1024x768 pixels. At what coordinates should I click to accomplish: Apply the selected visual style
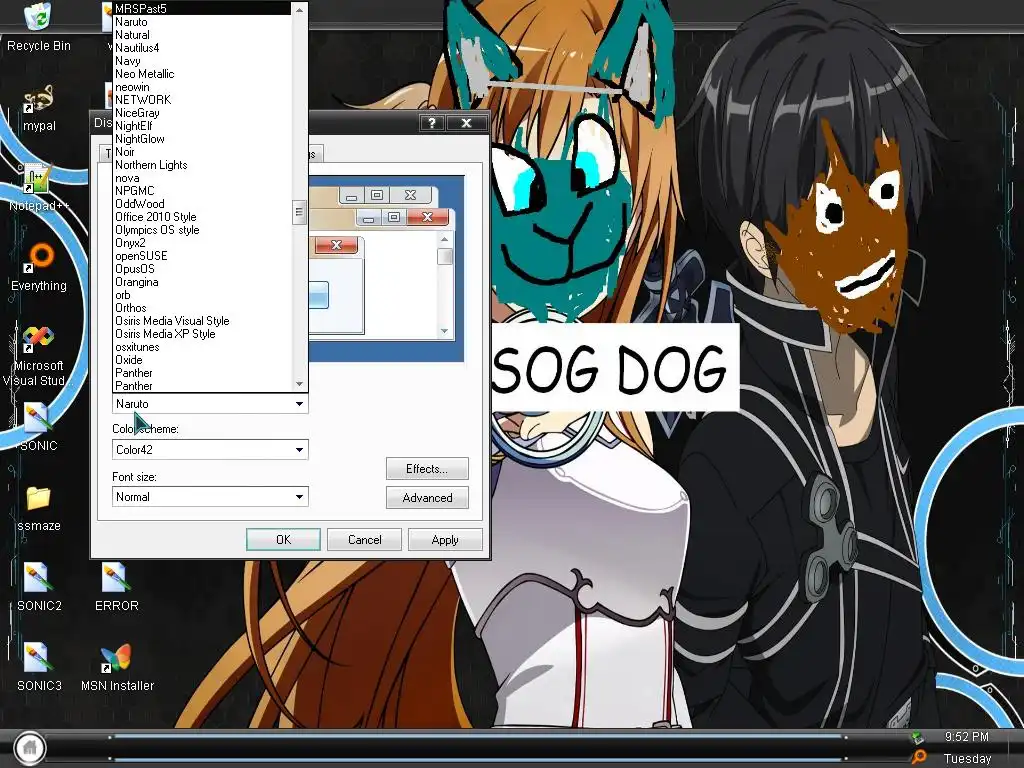(x=445, y=539)
